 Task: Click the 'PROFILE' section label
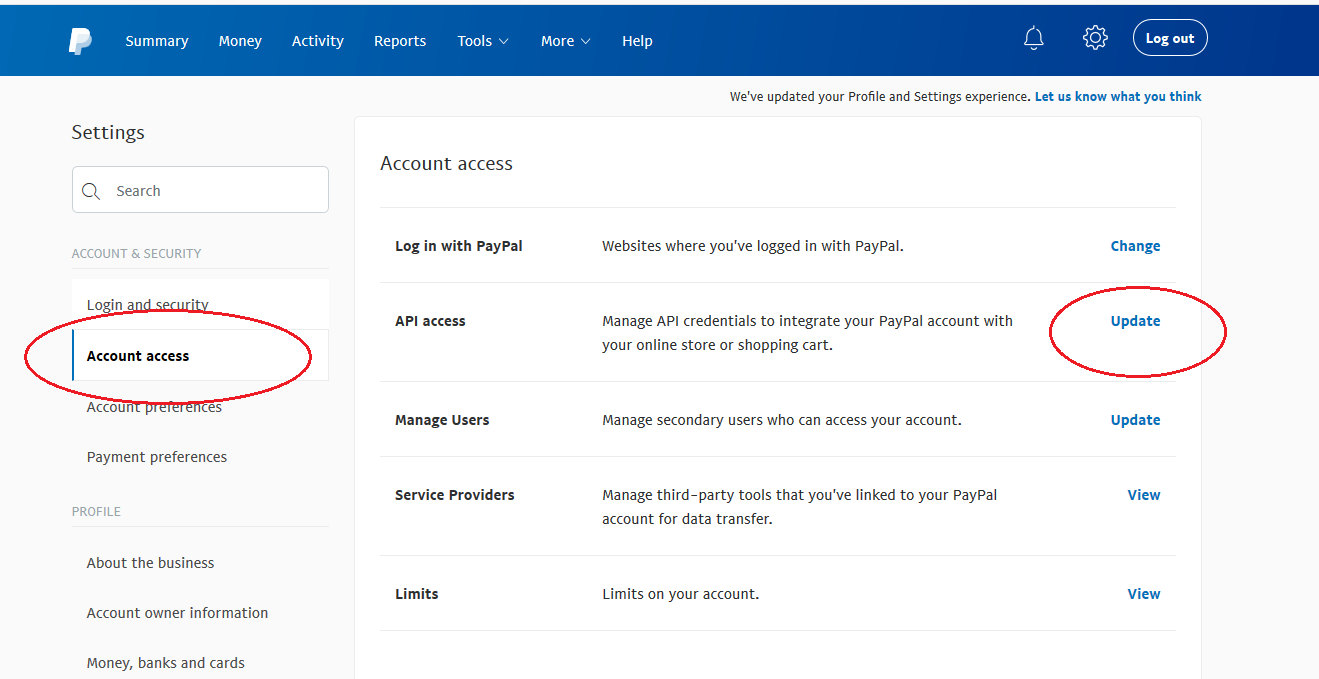[96, 512]
